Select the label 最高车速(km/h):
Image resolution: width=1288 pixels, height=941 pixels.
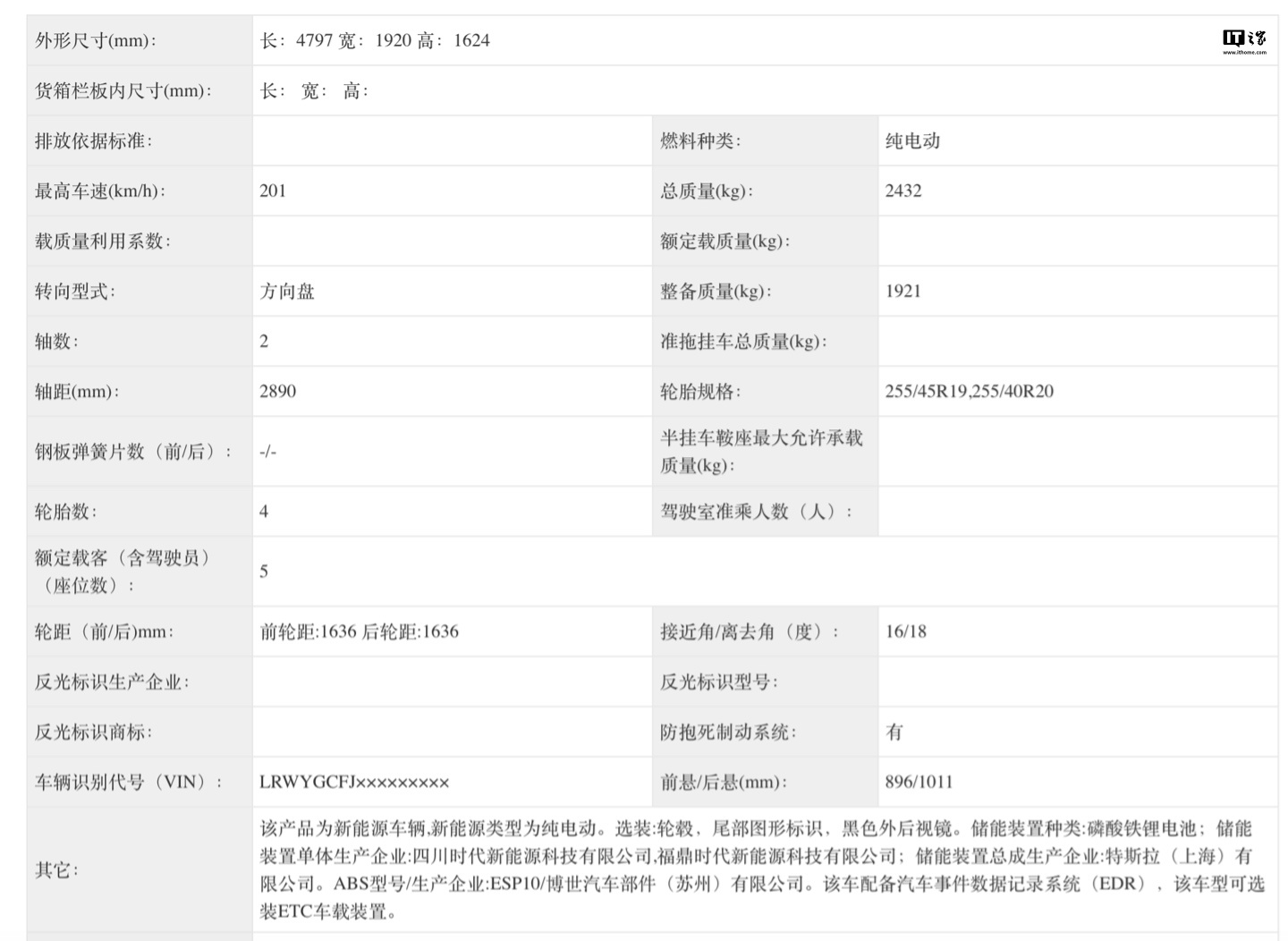[x=100, y=191]
